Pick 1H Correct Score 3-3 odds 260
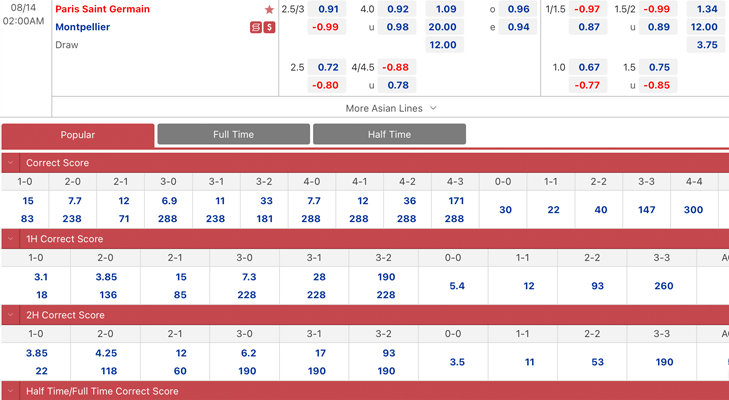Screen dimensions: 729x400 (663, 286)
